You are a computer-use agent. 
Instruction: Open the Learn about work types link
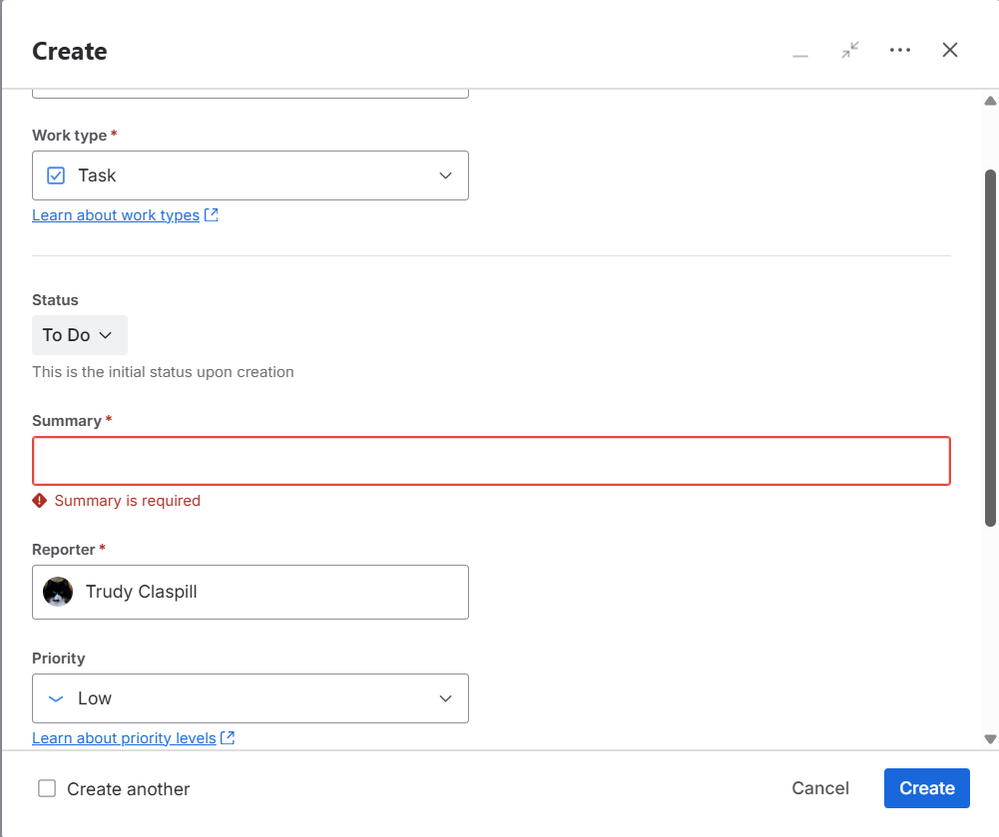point(116,215)
